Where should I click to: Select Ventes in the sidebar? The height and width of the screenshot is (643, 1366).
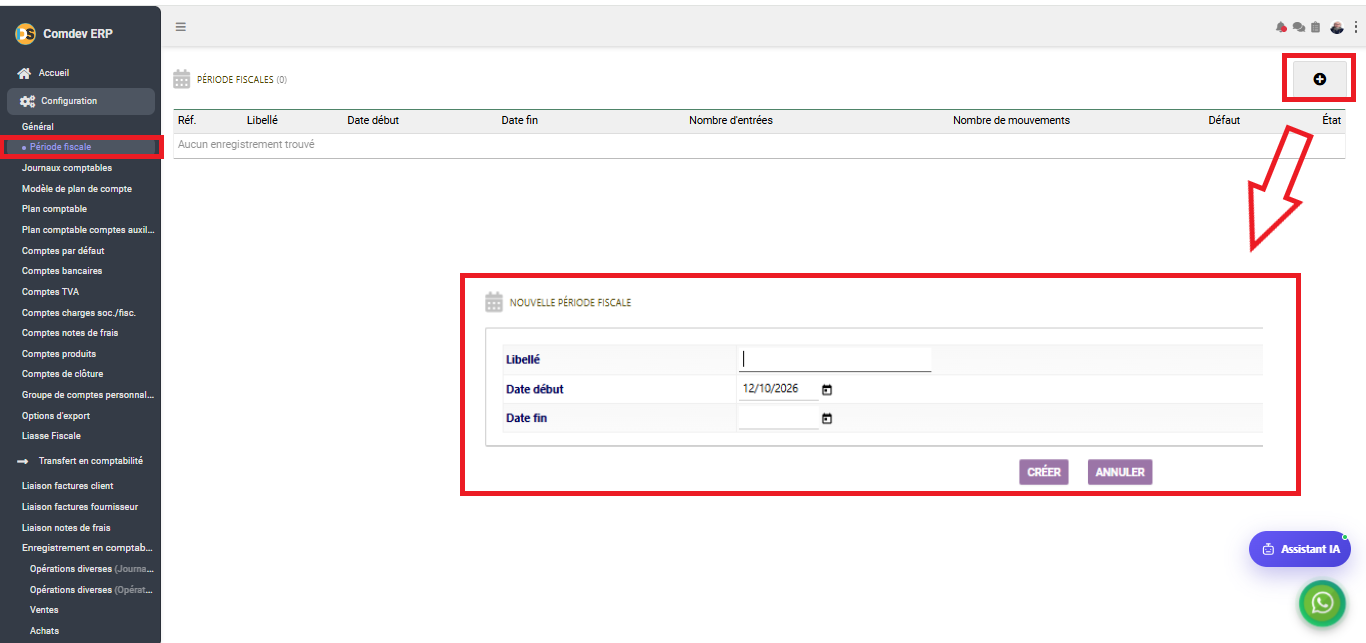point(44,610)
